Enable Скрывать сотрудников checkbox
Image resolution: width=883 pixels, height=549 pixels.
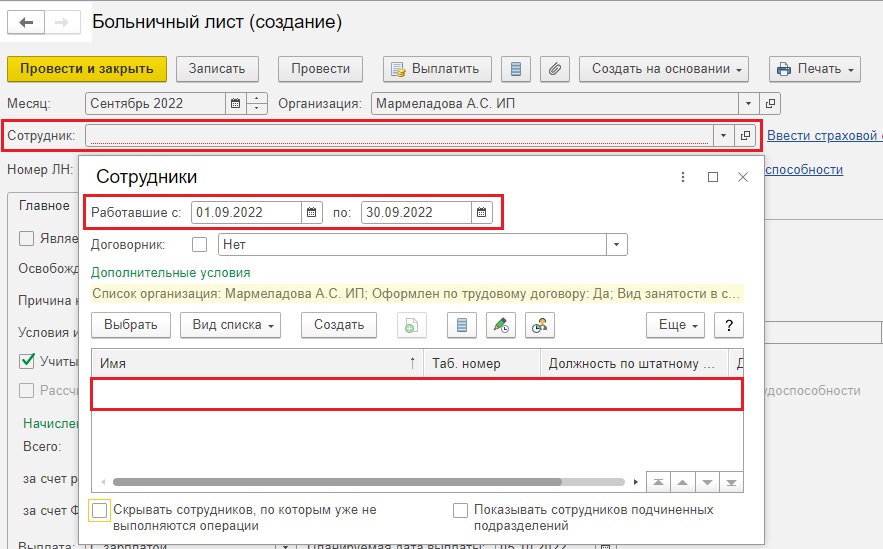coord(99,511)
